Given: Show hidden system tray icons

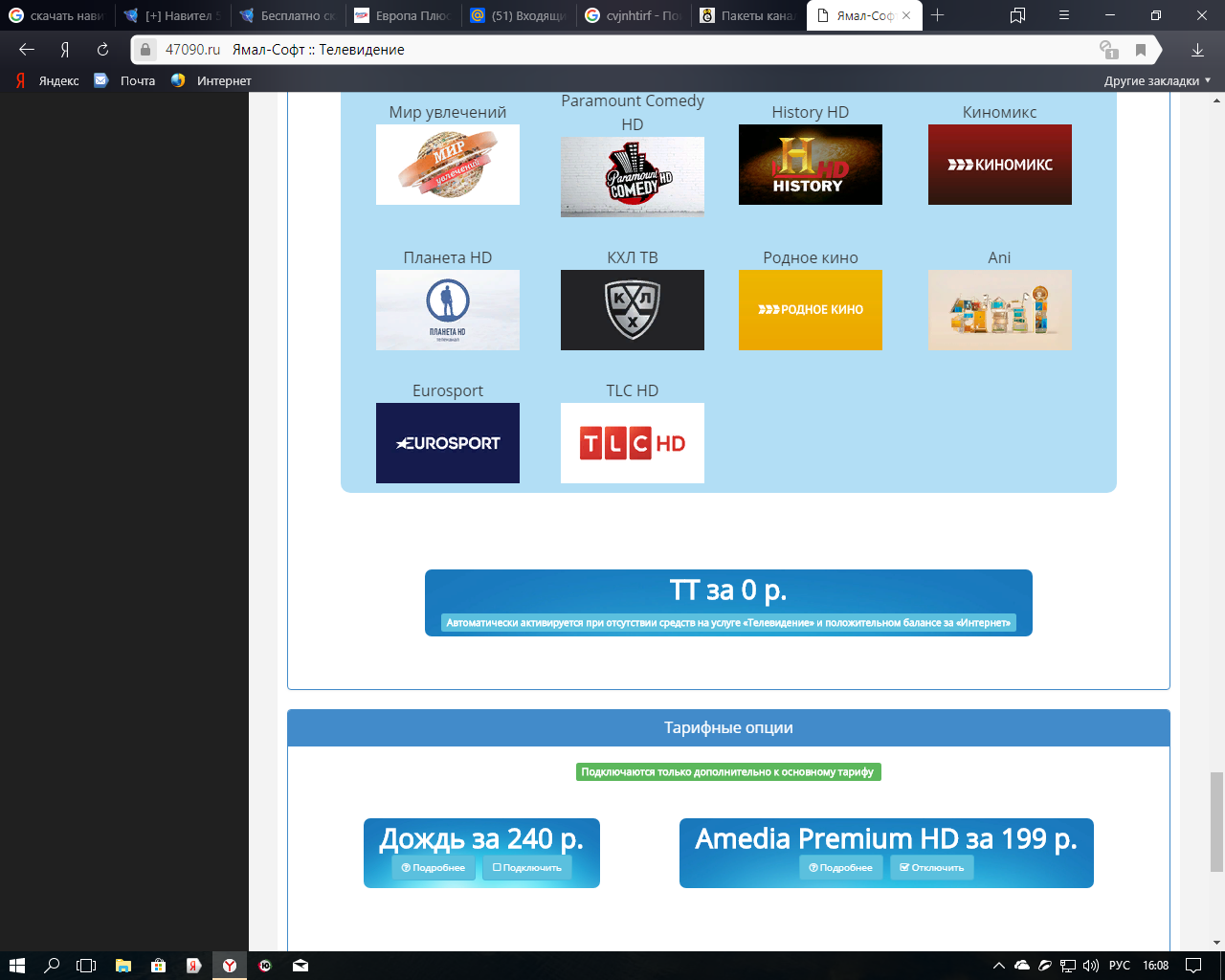Looking at the screenshot, I should [x=999, y=966].
